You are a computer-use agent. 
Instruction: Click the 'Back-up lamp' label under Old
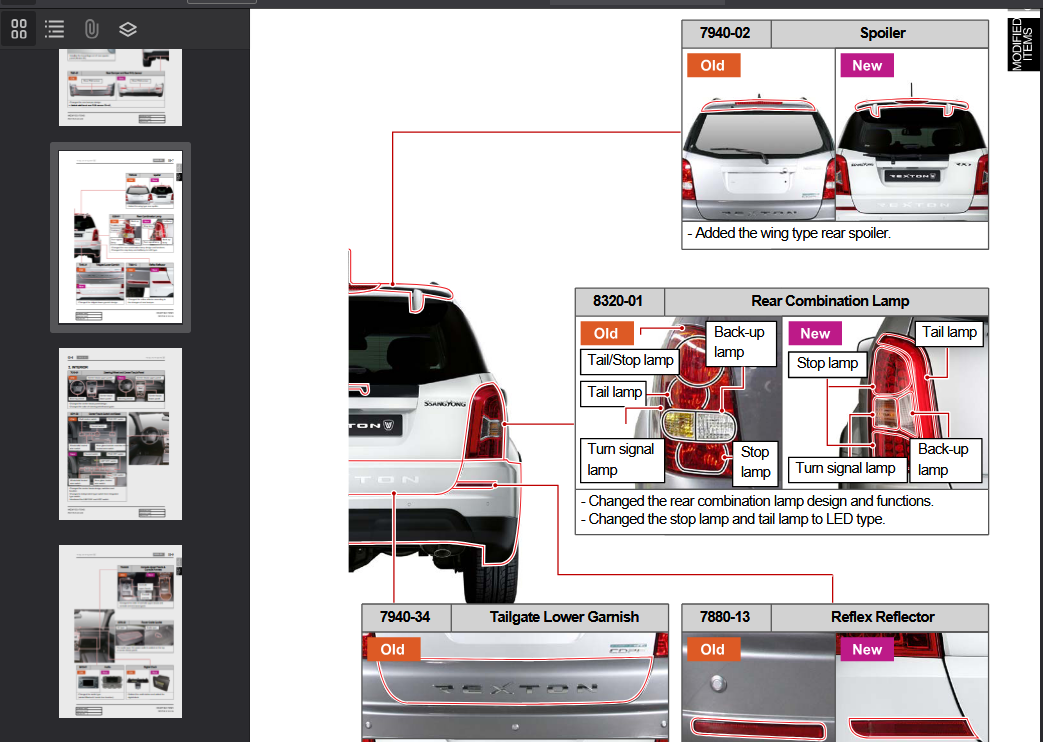click(x=740, y=342)
